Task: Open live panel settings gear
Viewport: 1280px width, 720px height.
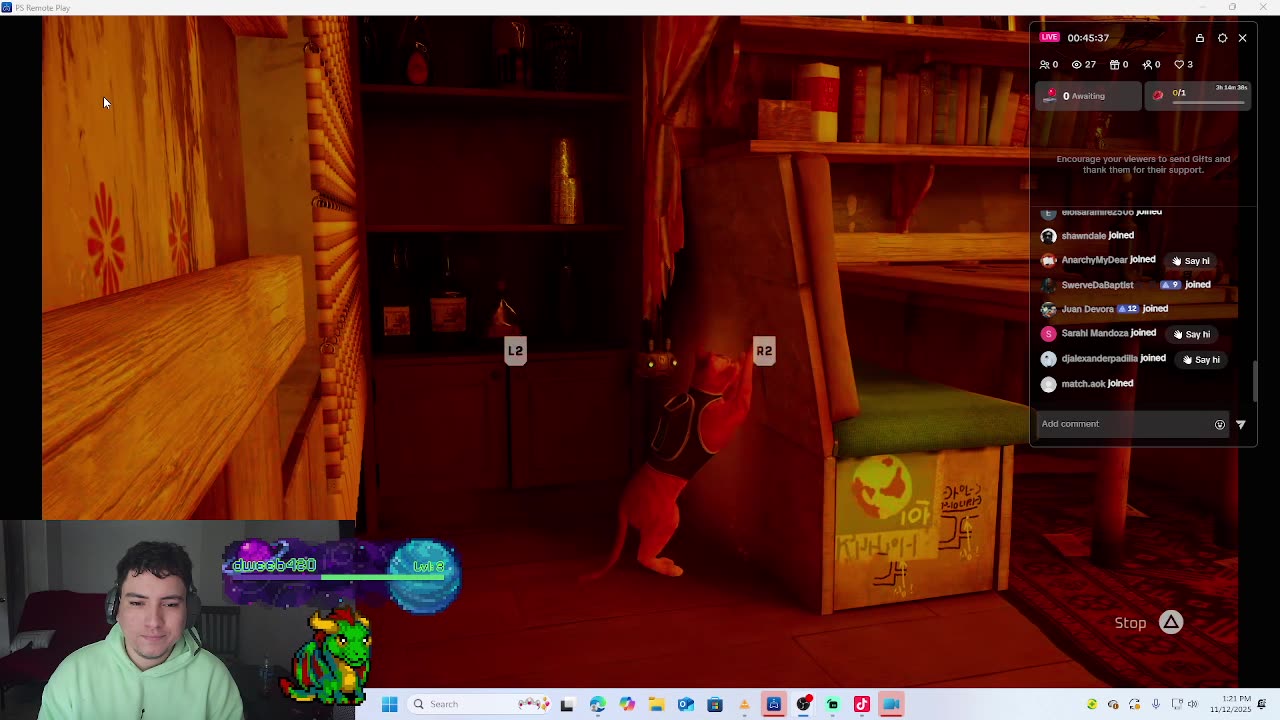Action: coord(1222,38)
